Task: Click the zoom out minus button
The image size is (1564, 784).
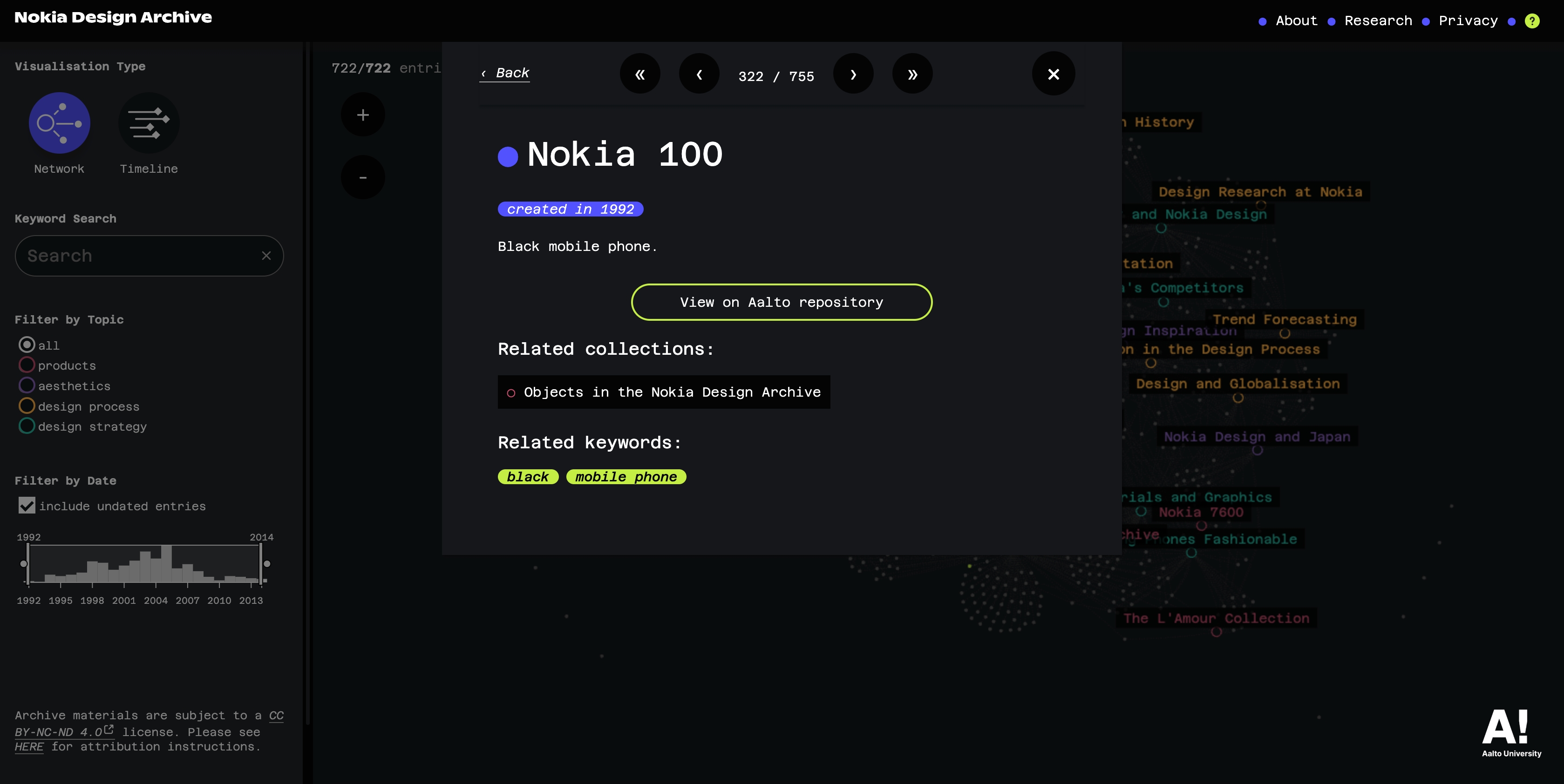Action: [362, 177]
